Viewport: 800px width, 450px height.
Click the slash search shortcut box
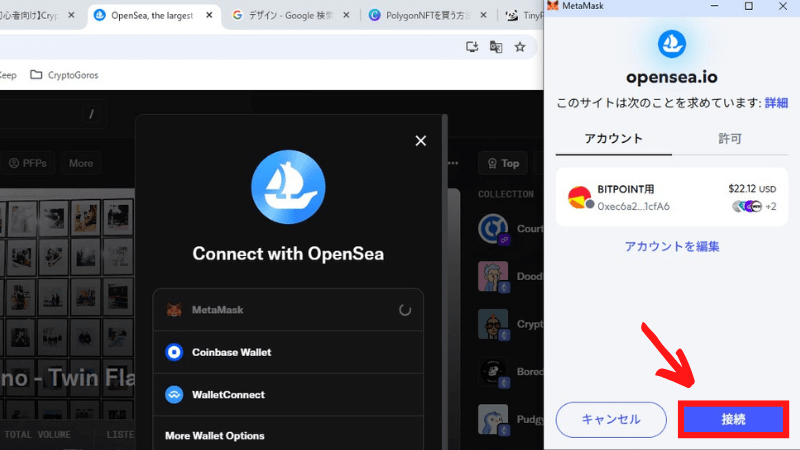pyautogui.click(x=91, y=114)
